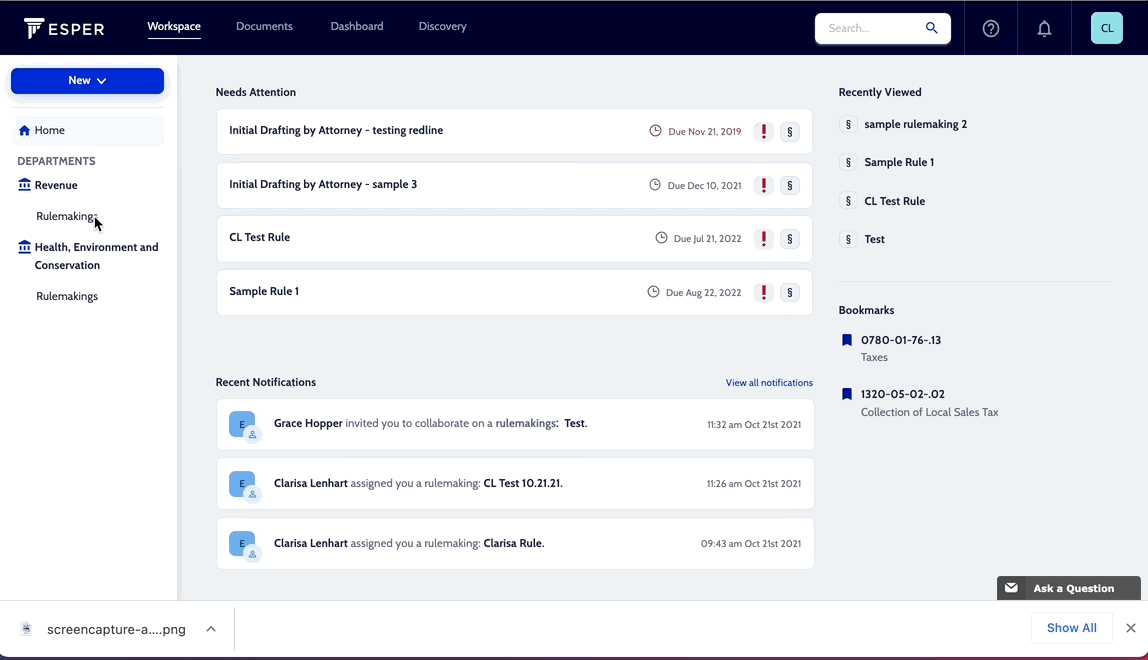Click the bookmark icon next to 0780-01-76-.13
This screenshot has width=1148, height=660.
tap(847, 340)
